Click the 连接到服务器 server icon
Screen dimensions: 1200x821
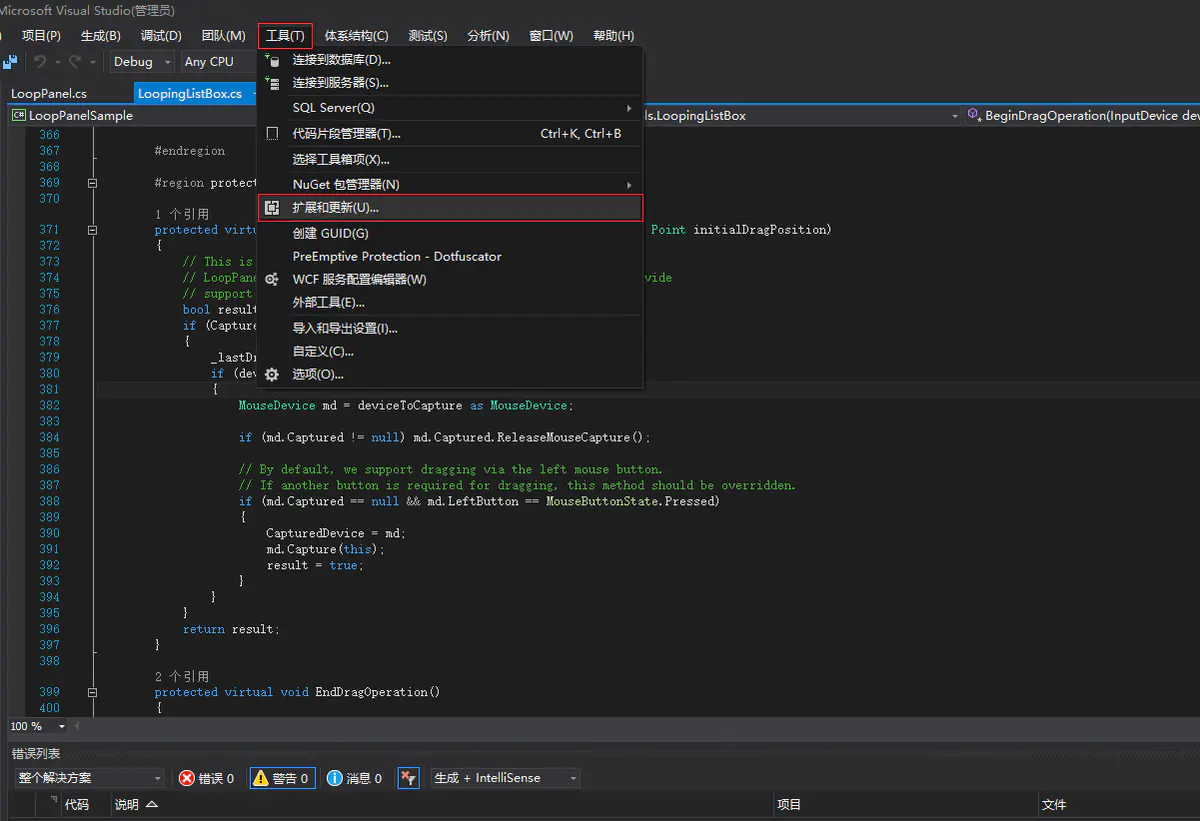pyautogui.click(x=272, y=83)
